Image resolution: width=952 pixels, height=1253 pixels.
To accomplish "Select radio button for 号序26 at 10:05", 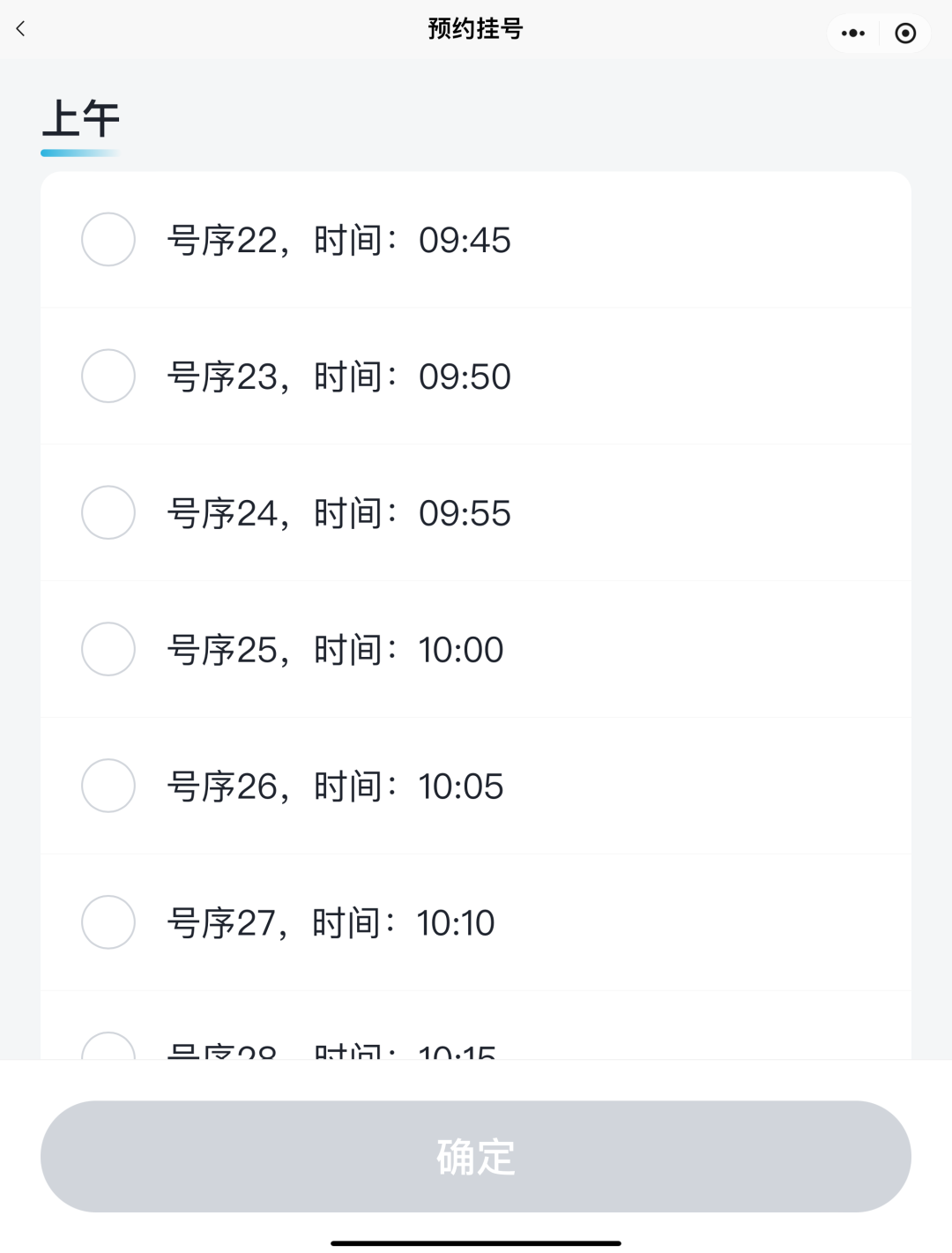I will (108, 786).
